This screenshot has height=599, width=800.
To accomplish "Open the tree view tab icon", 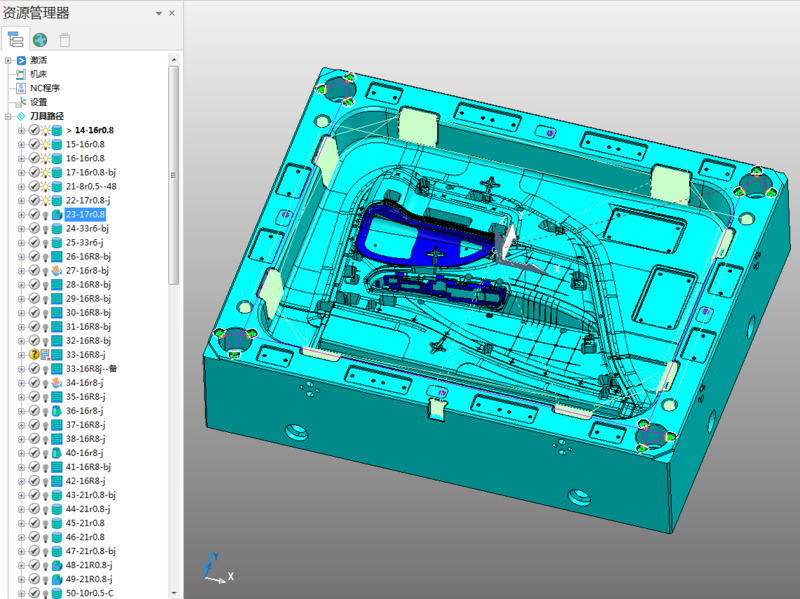I will [15, 40].
